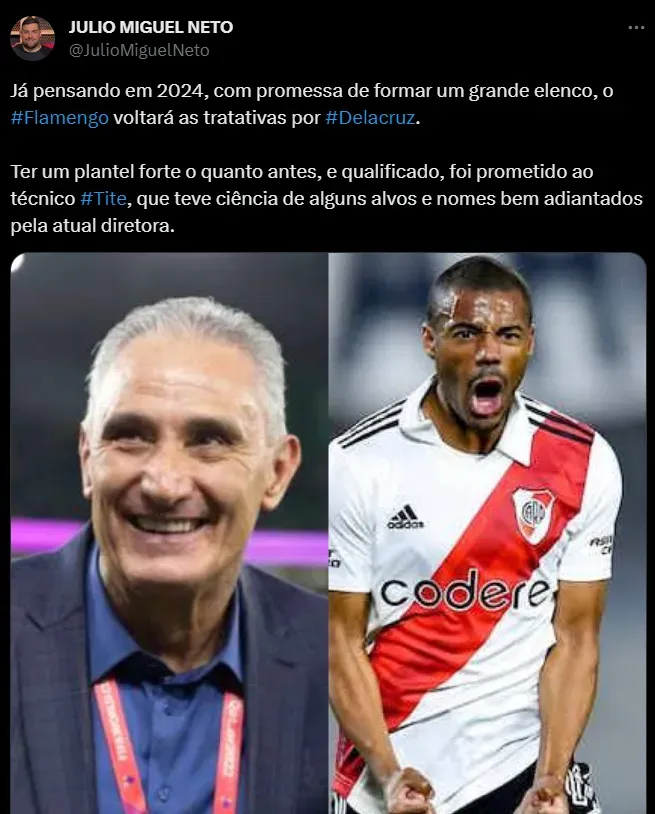Image resolution: width=655 pixels, height=814 pixels.
Task: Select the #Tite hashtag
Action: pos(103,199)
